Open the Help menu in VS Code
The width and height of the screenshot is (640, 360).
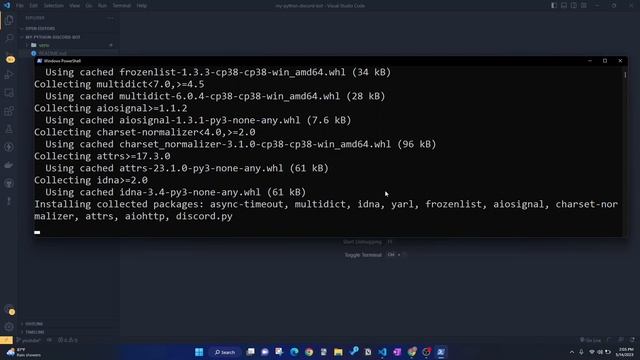[142, 6]
